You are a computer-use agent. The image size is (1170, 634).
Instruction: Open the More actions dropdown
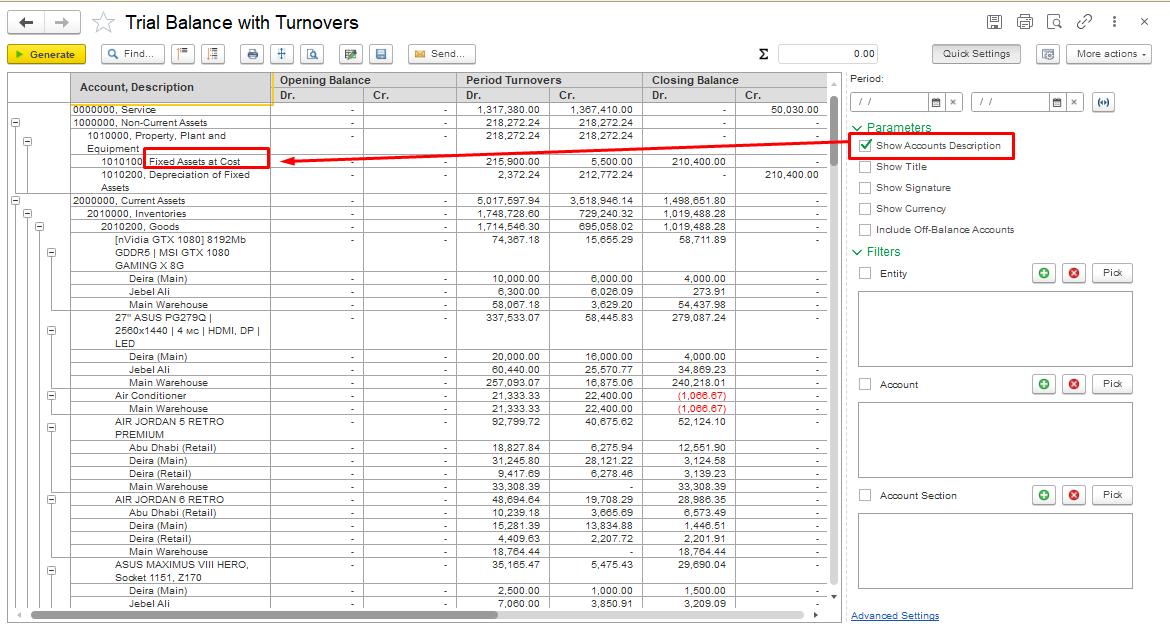1108,54
